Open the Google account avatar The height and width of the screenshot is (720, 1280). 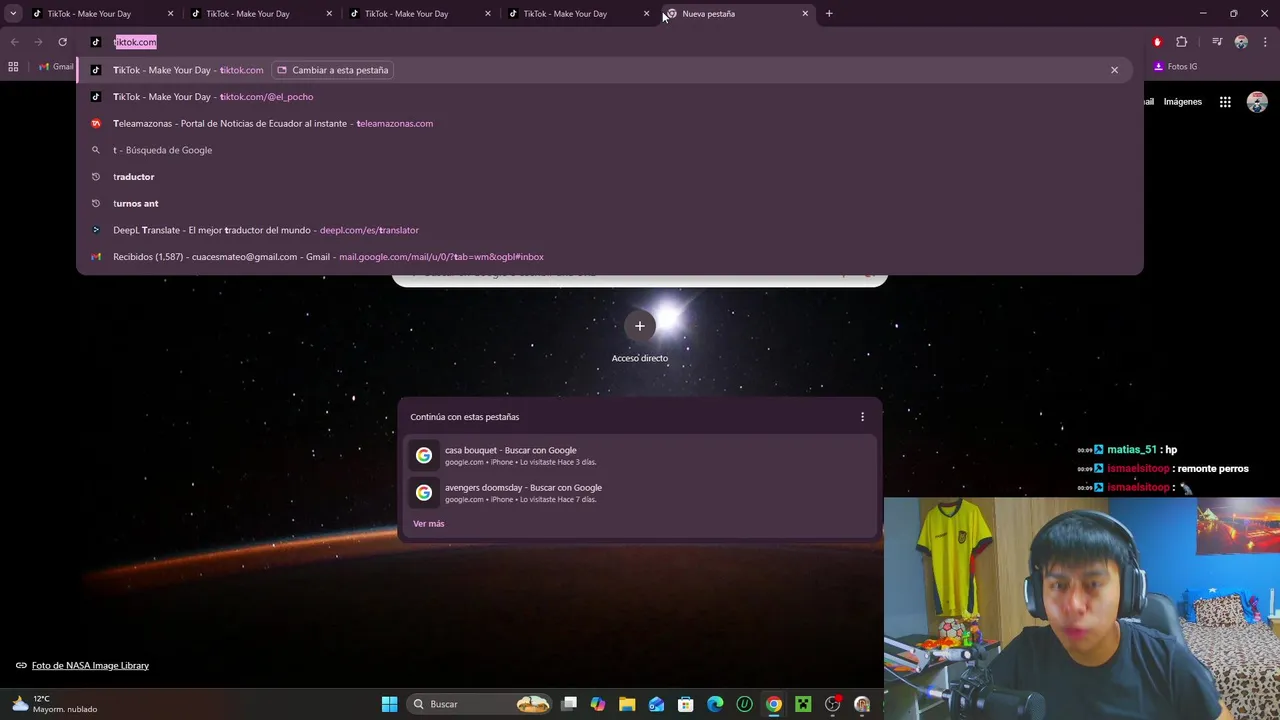1257,102
